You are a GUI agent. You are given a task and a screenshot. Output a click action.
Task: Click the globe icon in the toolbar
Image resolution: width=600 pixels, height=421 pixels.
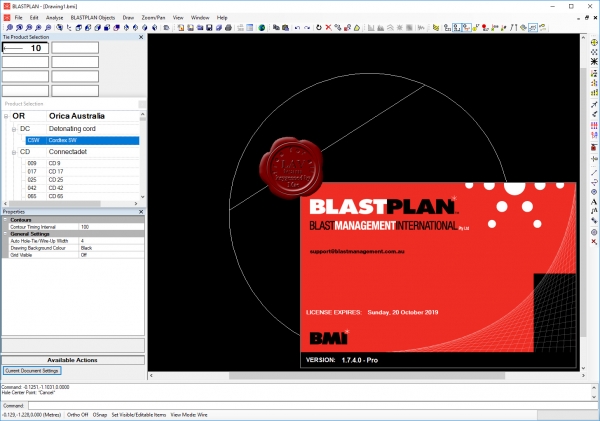click(x=262, y=28)
